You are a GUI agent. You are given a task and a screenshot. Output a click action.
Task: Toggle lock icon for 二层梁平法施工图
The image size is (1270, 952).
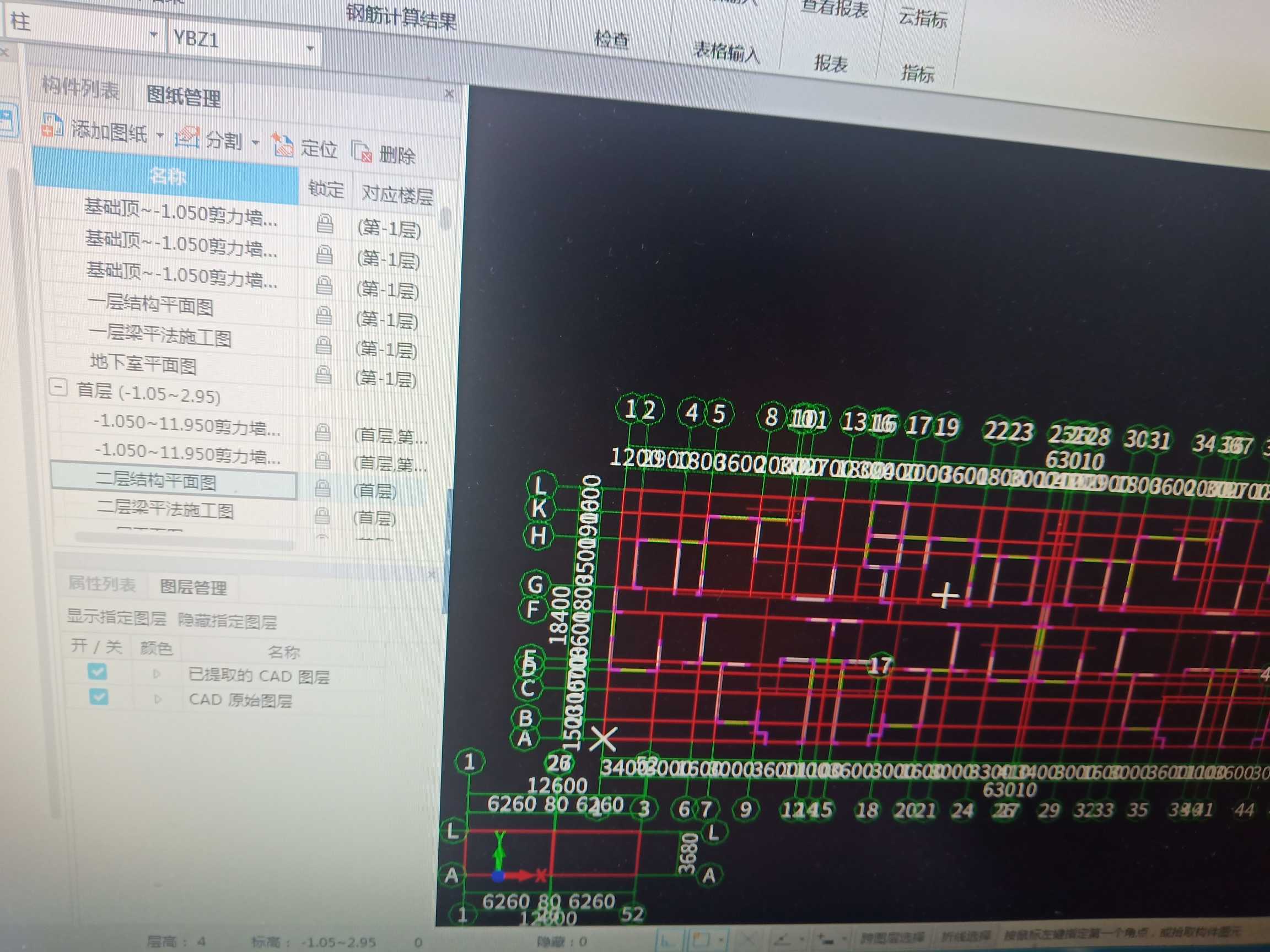coord(322,516)
